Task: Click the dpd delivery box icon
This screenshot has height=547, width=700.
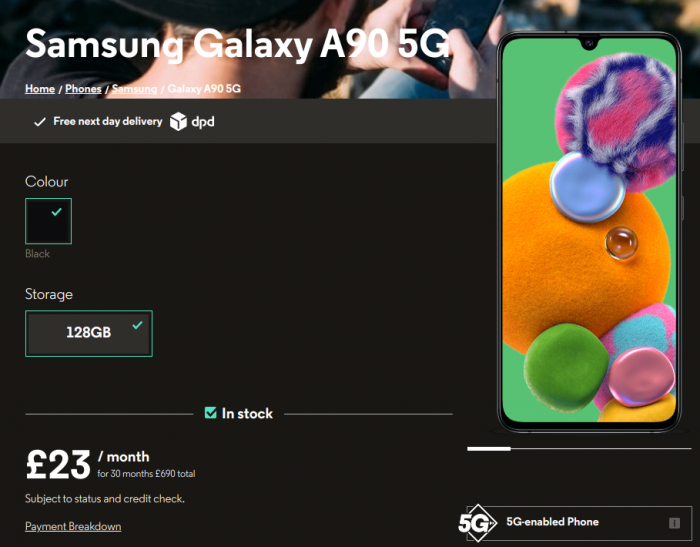Action: pyautogui.click(x=178, y=121)
